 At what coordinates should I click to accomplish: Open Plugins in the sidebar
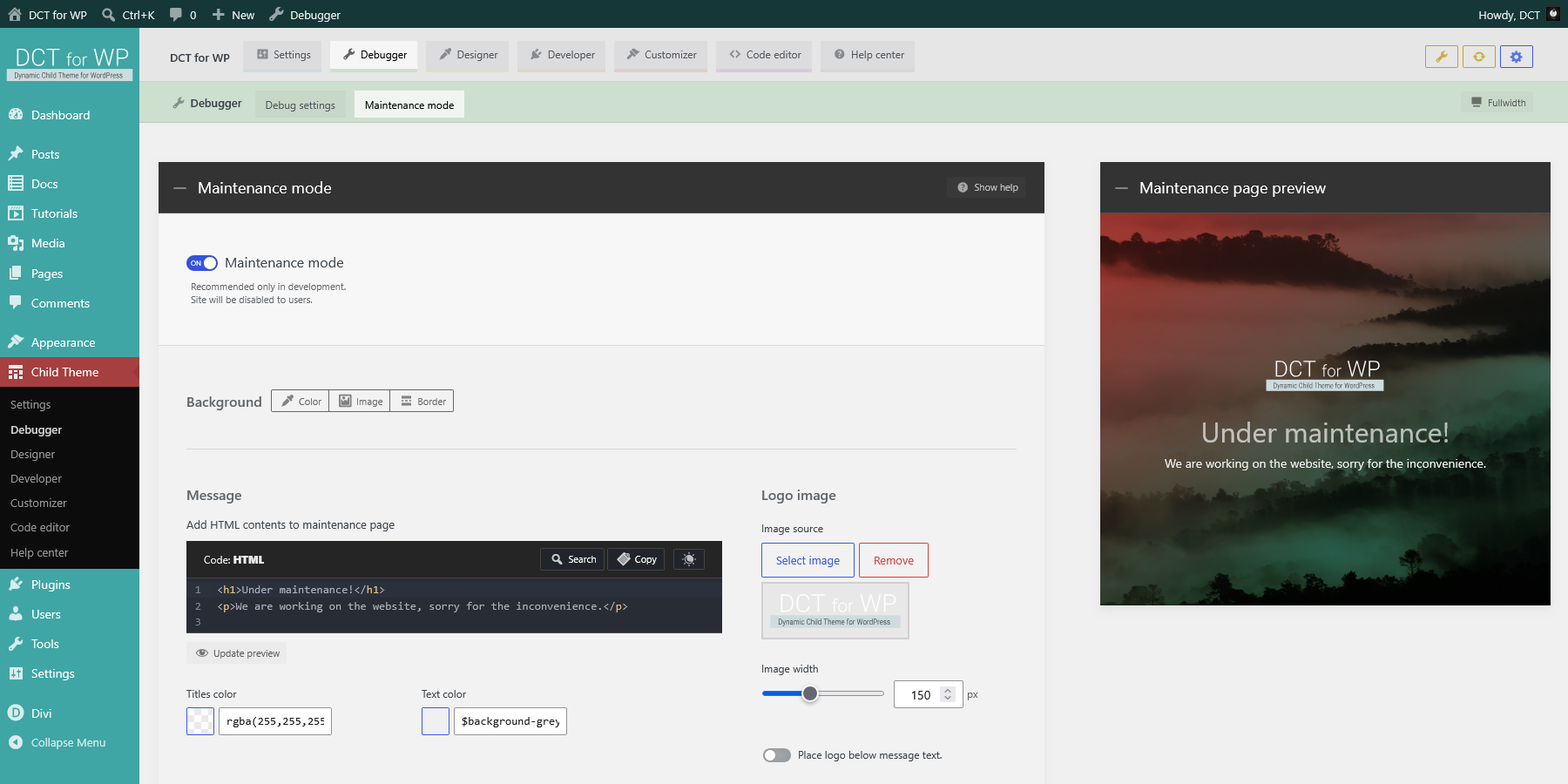(70, 585)
